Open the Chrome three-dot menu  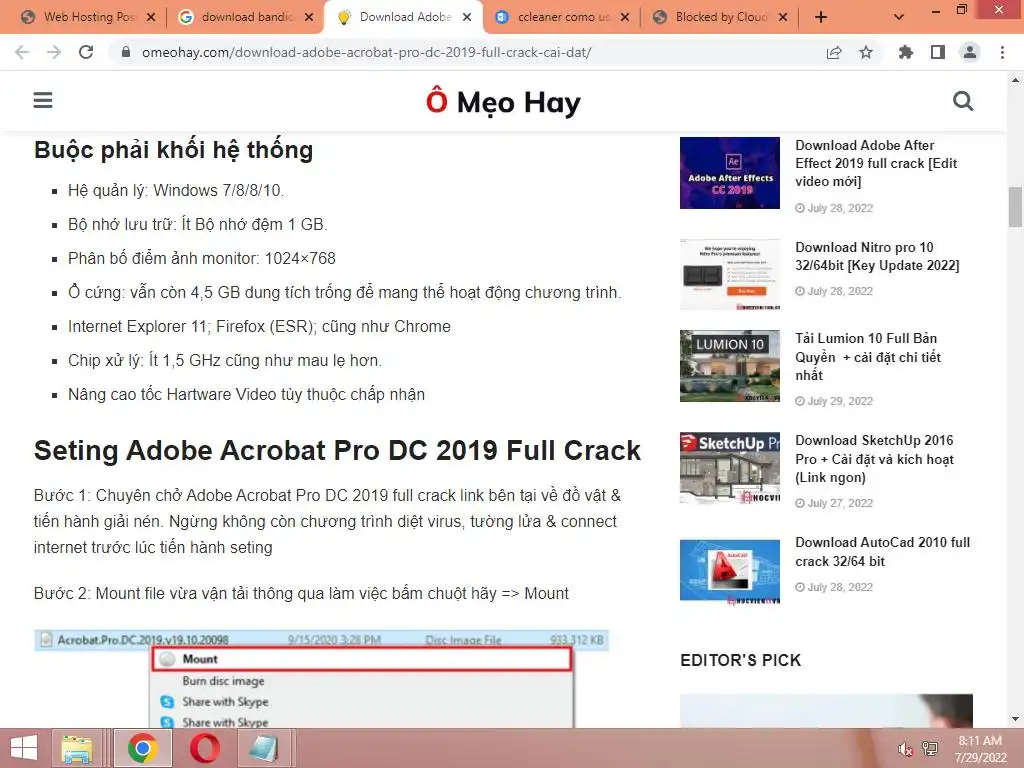pos(1002,52)
